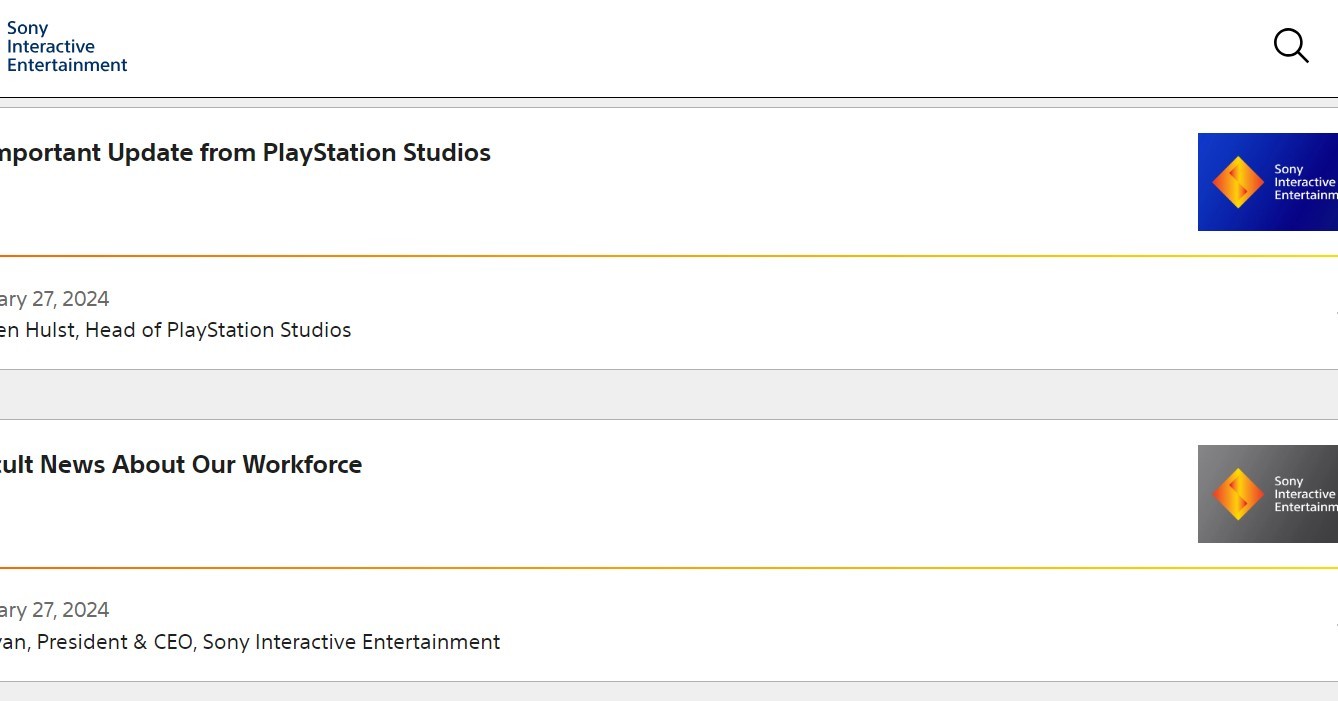Viewport: 1338px width, 701px height.
Task: Click the white text inside blue thumbnail
Action: [1304, 182]
